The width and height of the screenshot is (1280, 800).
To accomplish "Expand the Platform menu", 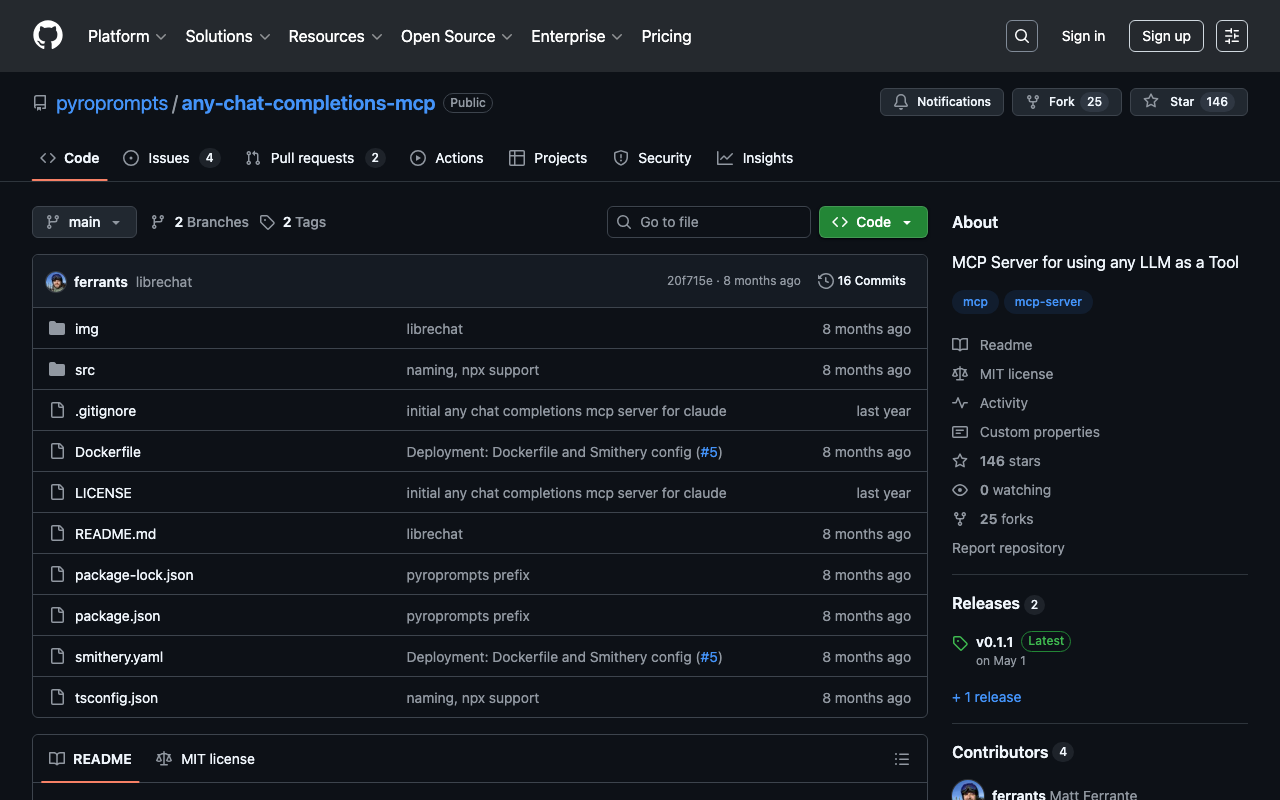I will tap(126, 36).
